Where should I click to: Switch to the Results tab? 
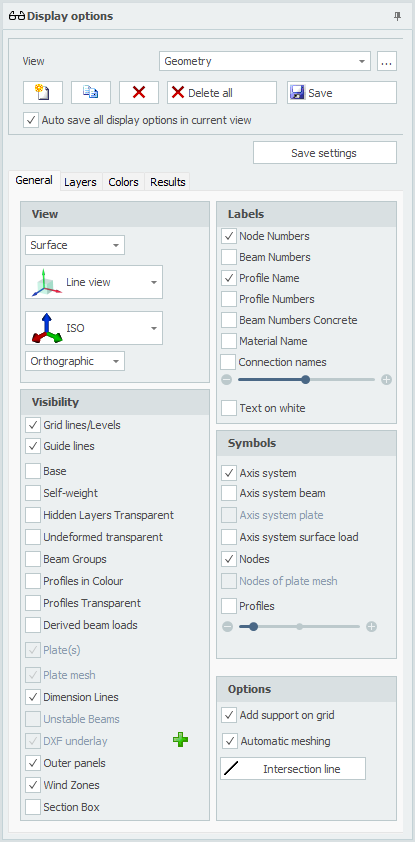[168, 182]
